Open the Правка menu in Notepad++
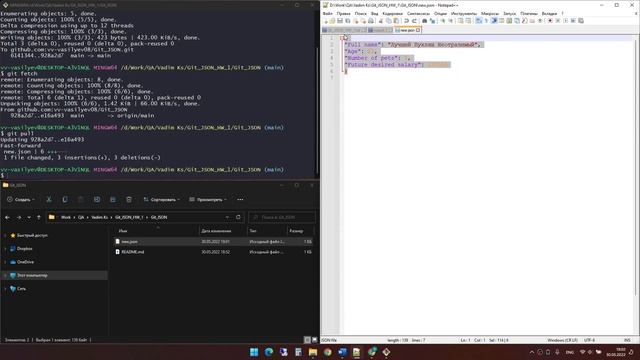This screenshot has height=360, width=640. click(x=343, y=13)
